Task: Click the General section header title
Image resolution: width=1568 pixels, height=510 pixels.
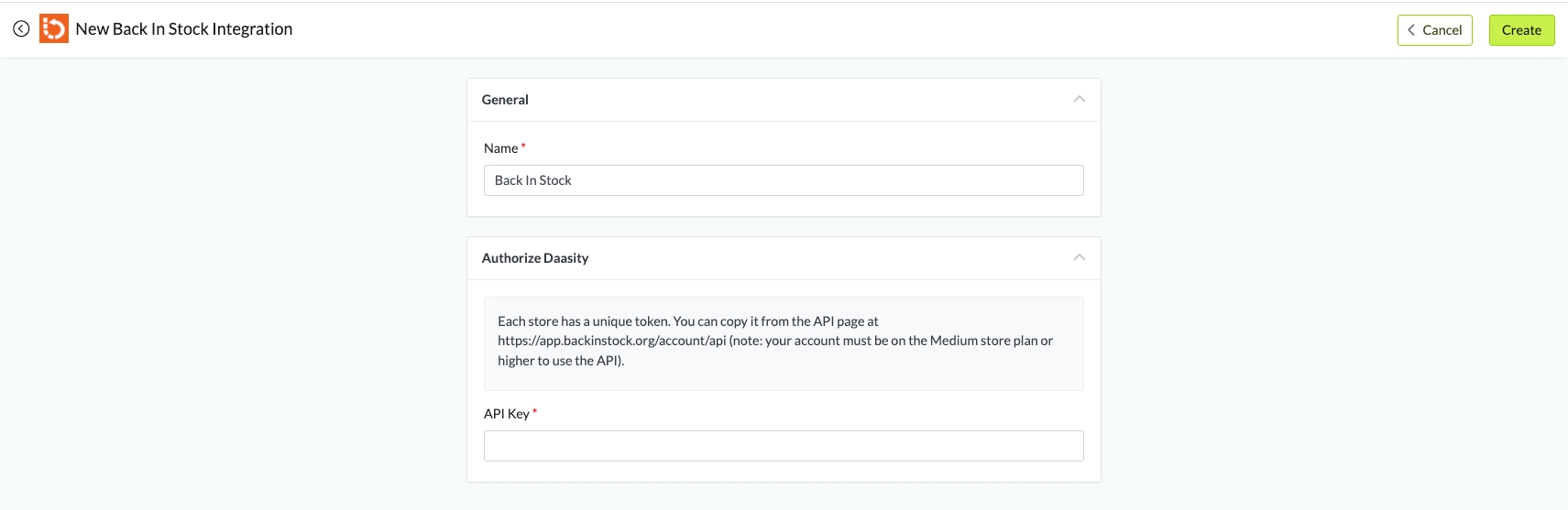Action: tap(505, 100)
